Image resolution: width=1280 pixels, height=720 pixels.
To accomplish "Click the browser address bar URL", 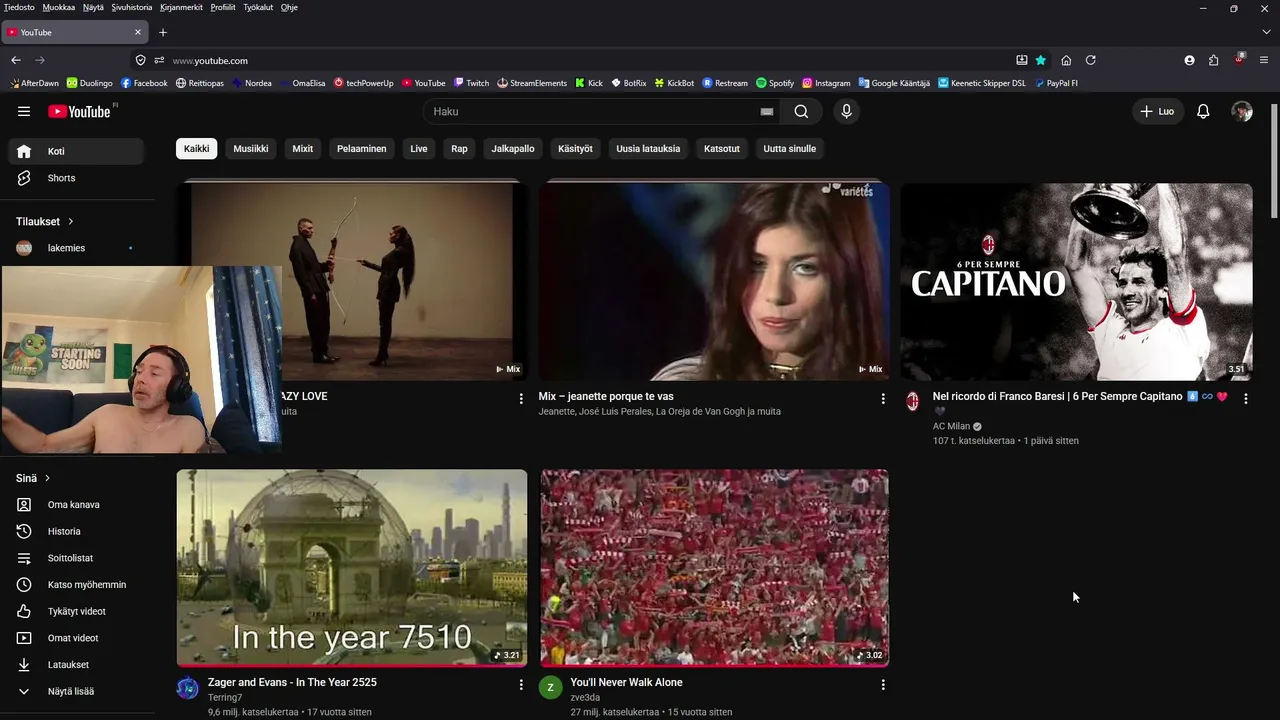I will pos(210,61).
